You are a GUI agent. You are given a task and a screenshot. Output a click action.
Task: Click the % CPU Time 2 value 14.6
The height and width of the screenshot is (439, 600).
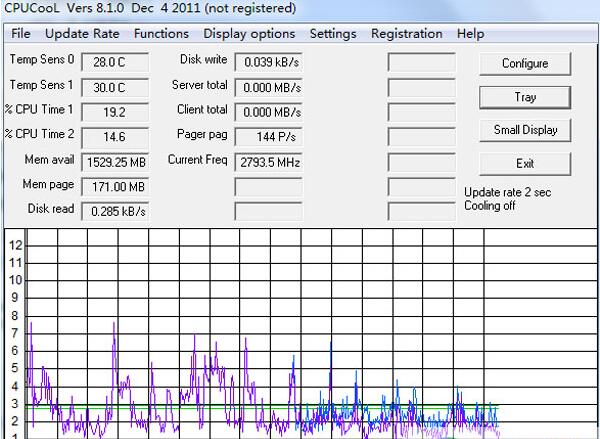click(115, 137)
